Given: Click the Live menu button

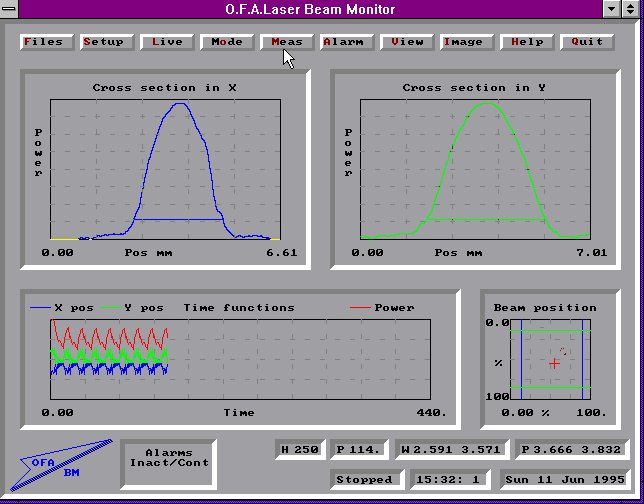Looking at the screenshot, I should click(167, 42).
